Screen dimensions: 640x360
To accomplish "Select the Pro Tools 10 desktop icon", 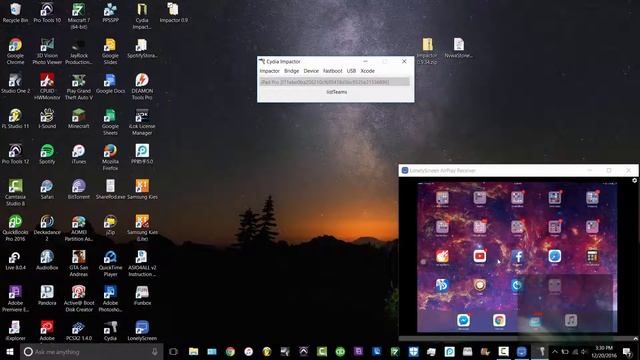I will [x=47, y=12].
